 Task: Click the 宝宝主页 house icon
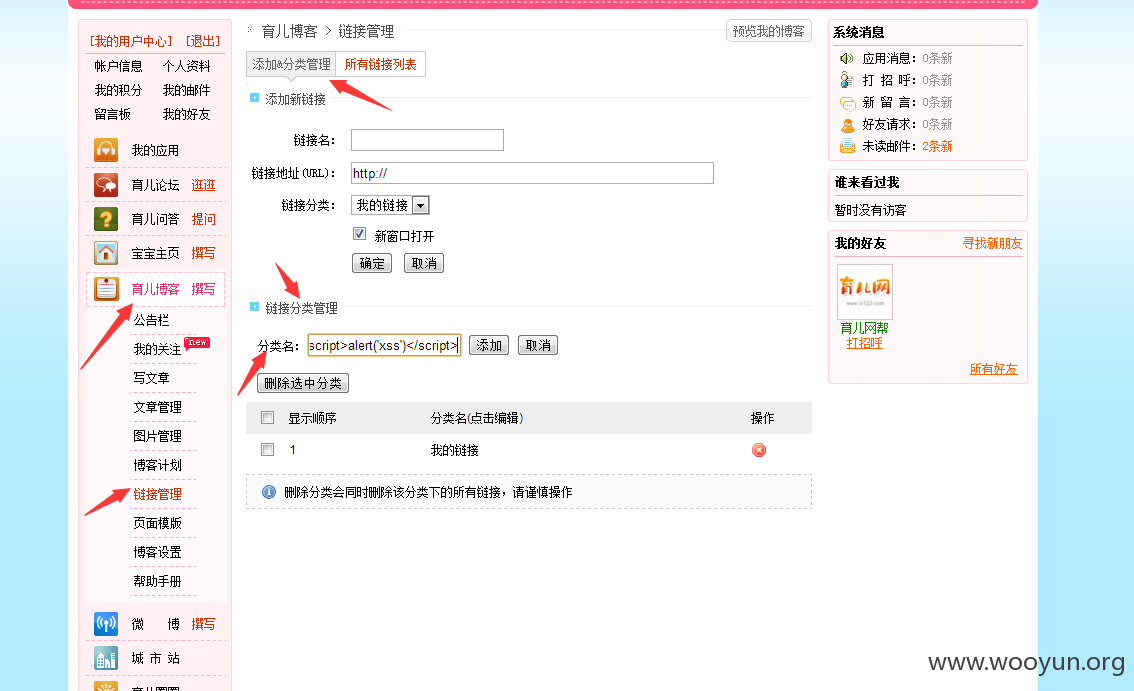[106, 253]
